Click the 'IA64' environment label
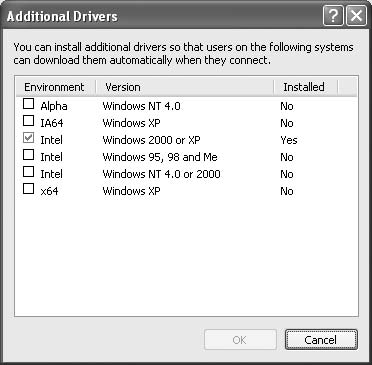 click(52, 123)
